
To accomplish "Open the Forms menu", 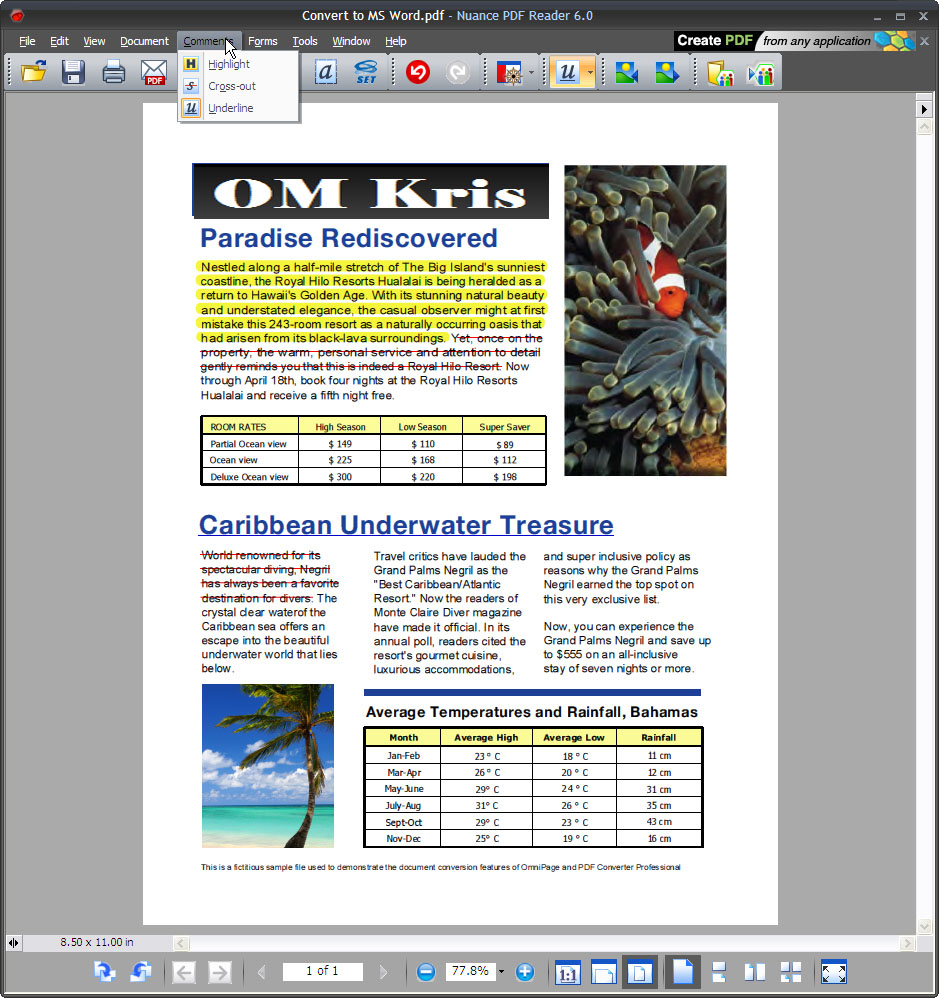I will click(262, 41).
